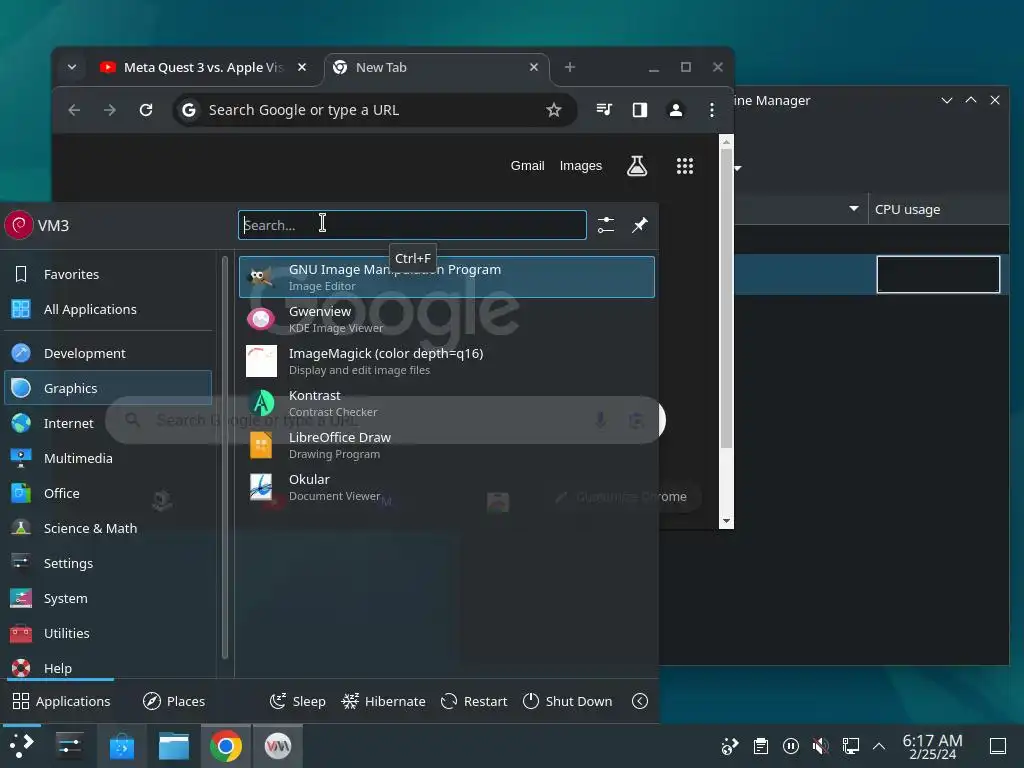This screenshot has width=1024, height=768.
Task: Open the Internet category
Action: (108, 423)
